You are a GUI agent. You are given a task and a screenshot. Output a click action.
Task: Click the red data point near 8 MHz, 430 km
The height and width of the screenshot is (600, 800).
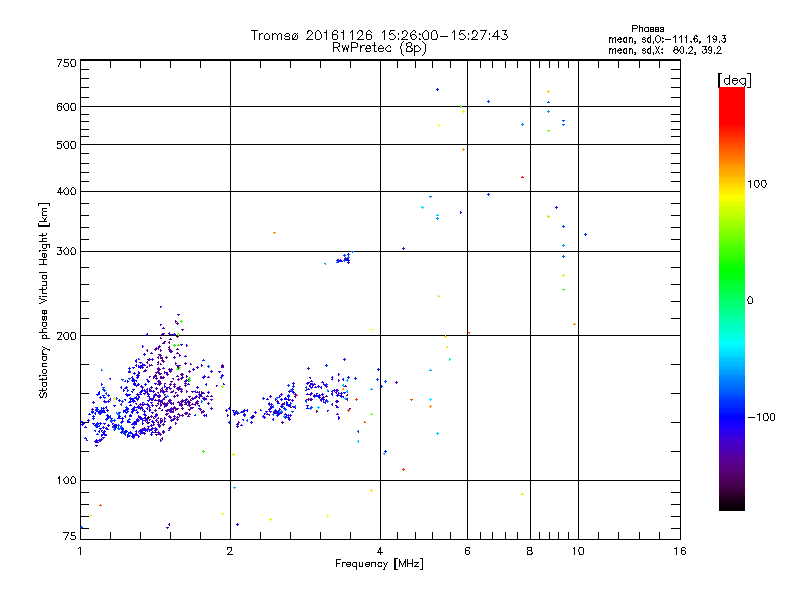pyautogui.click(x=522, y=177)
